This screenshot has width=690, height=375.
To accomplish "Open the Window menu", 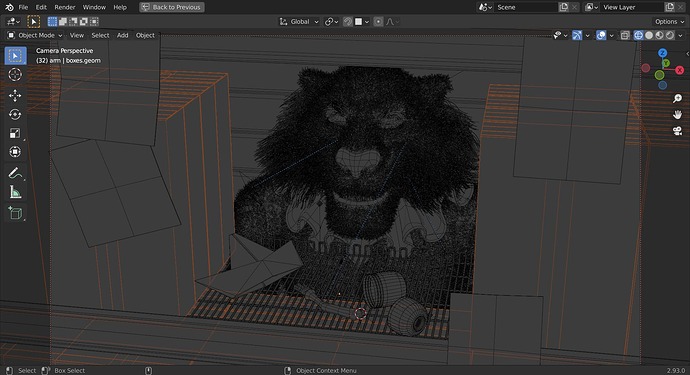I will tap(94, 7).
